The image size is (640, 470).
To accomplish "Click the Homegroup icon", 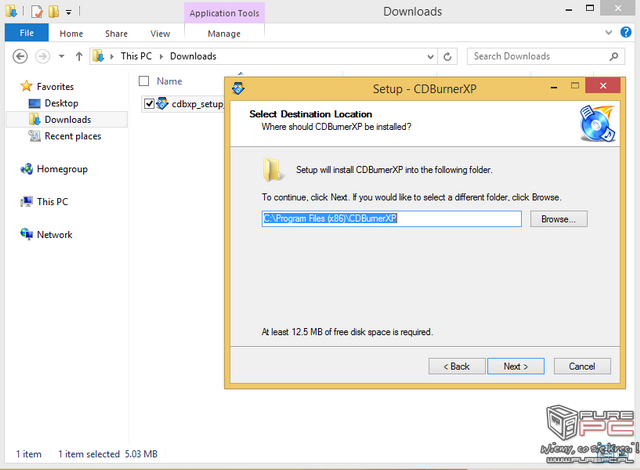I will pos(27,168).
